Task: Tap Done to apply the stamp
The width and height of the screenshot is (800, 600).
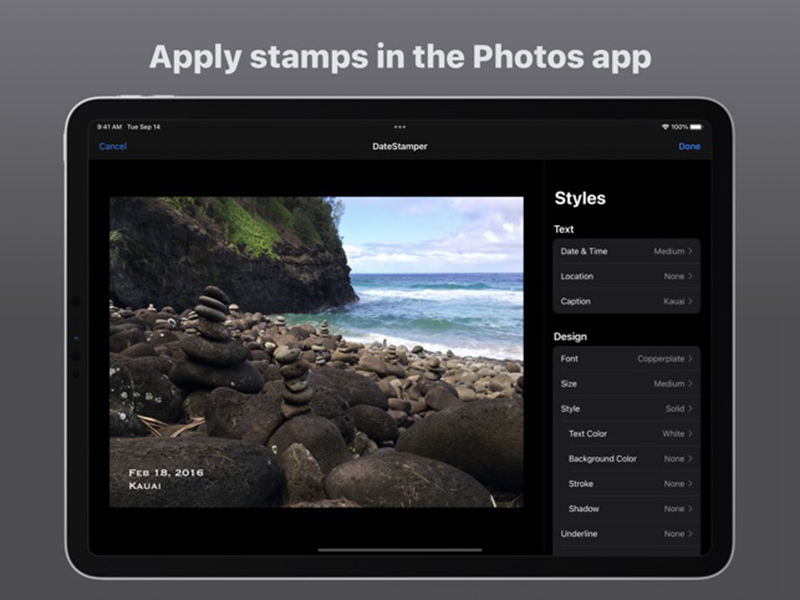Action: [x=689, y=146]
